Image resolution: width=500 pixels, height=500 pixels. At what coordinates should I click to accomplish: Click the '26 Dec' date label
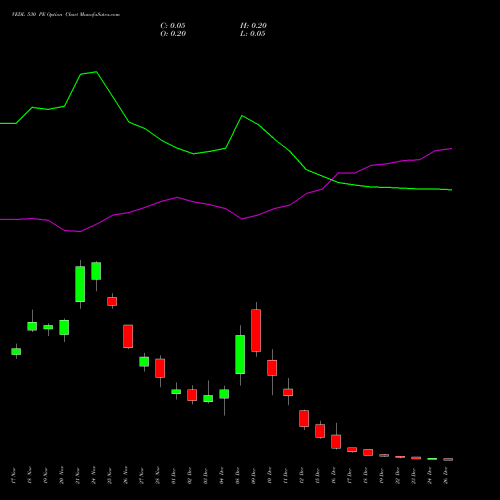click(446, 475)
